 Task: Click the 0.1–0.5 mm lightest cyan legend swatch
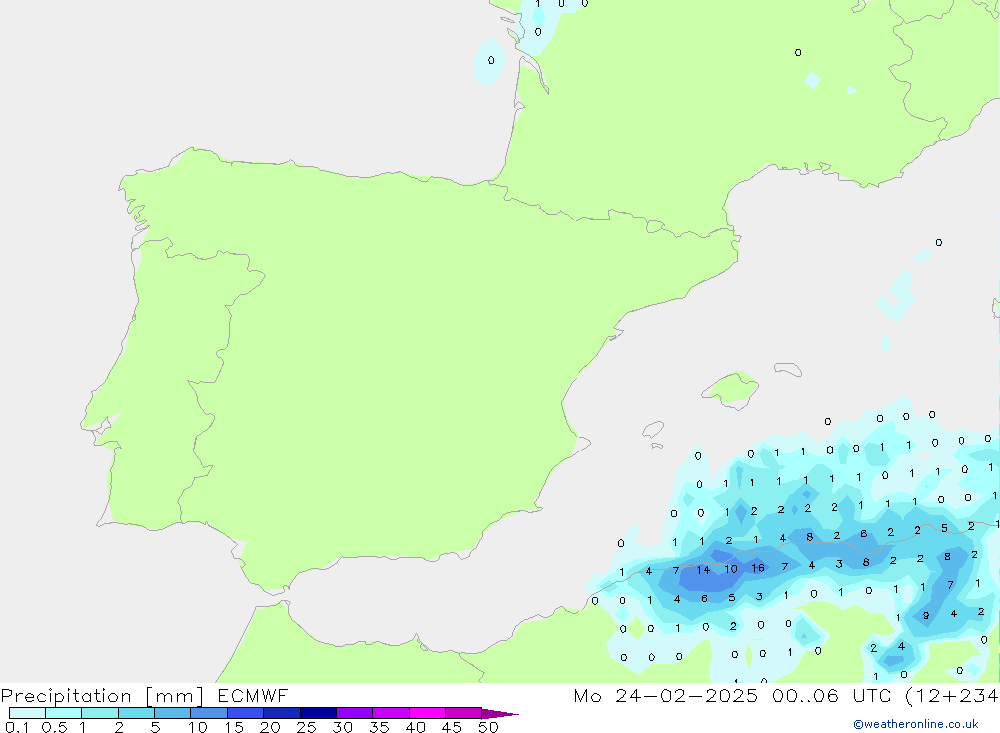[x=27, y=713]
